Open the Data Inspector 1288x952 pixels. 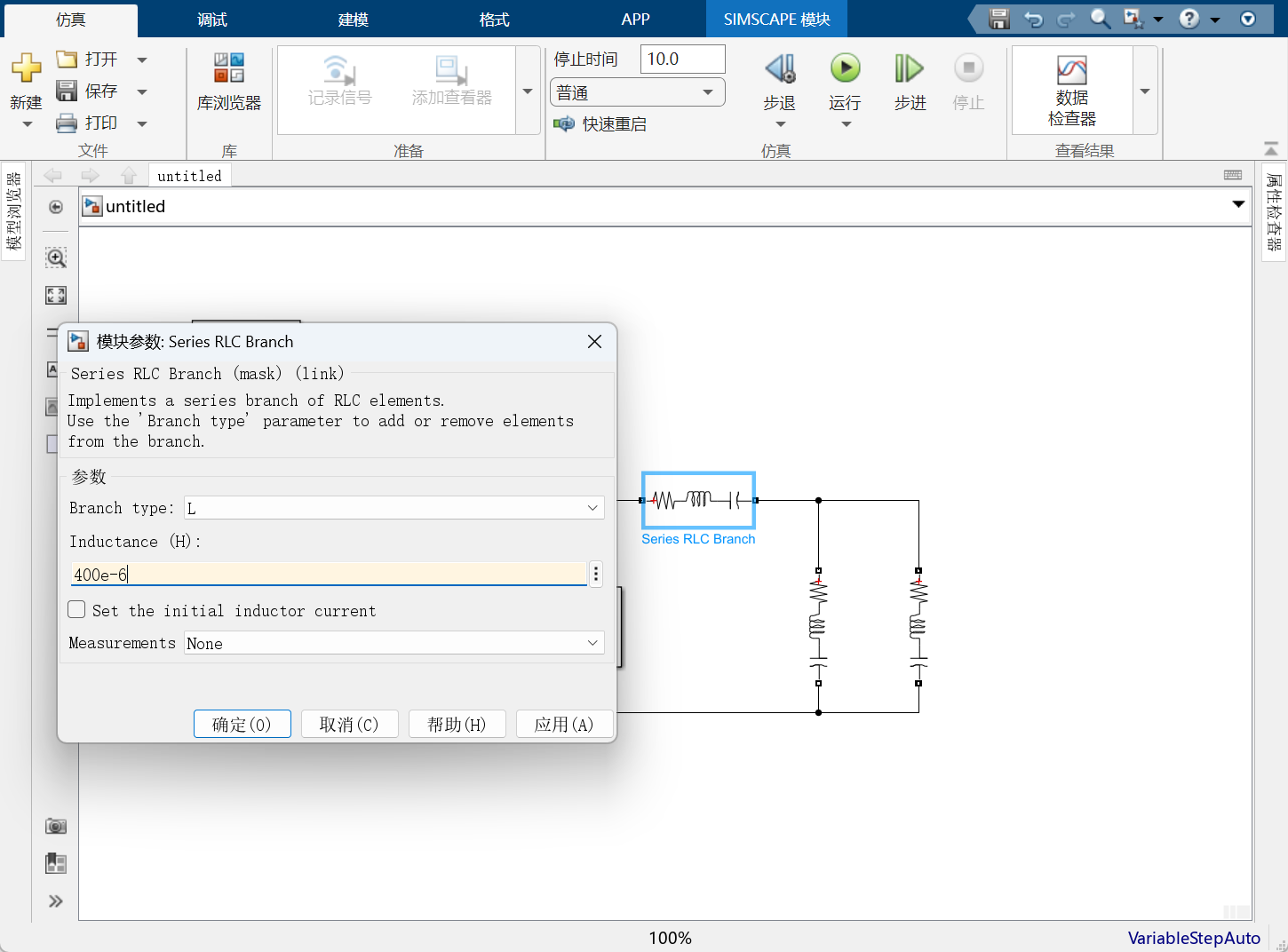click(x=1072, y=91)
